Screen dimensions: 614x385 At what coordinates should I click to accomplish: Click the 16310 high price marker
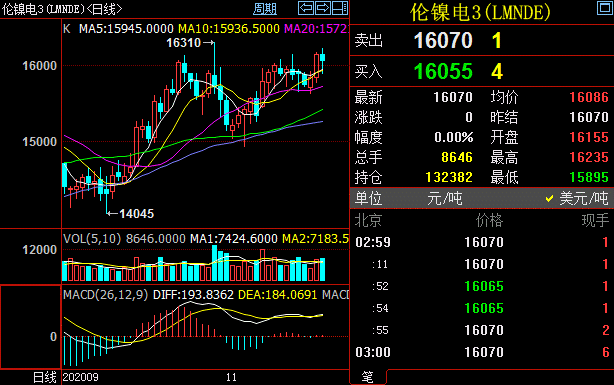pyautogui.click(x=184, y=43)
